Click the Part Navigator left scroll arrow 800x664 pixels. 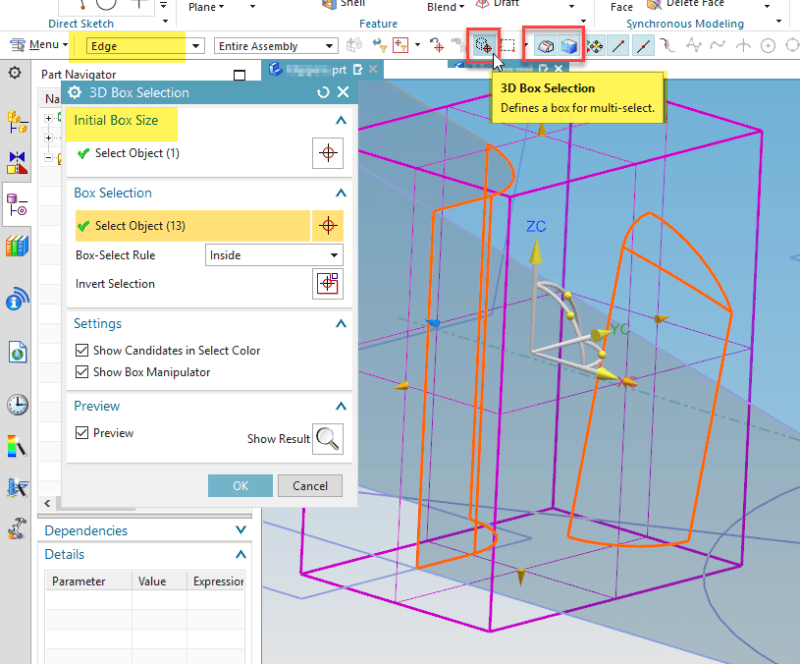coord(47,504)
